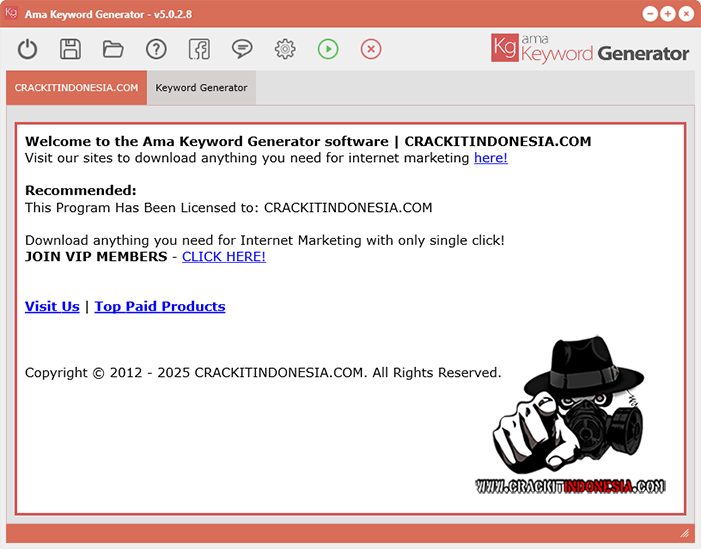Image resolution: width=701 pixels, height=549 pixels.
Task: Open settings with the gear icon
Action: point(285,49)
